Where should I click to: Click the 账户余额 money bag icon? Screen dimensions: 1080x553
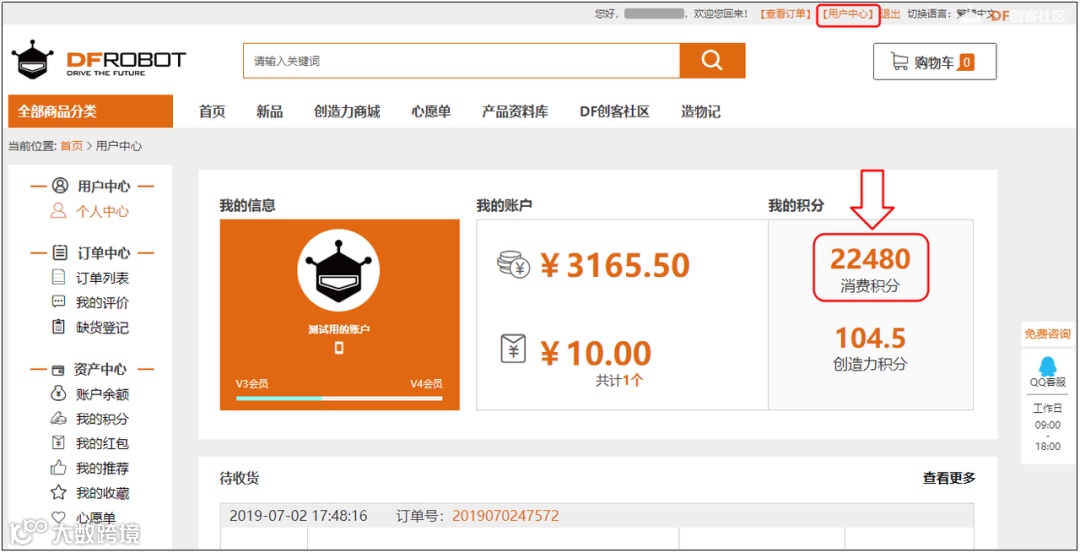coord(59,394)
